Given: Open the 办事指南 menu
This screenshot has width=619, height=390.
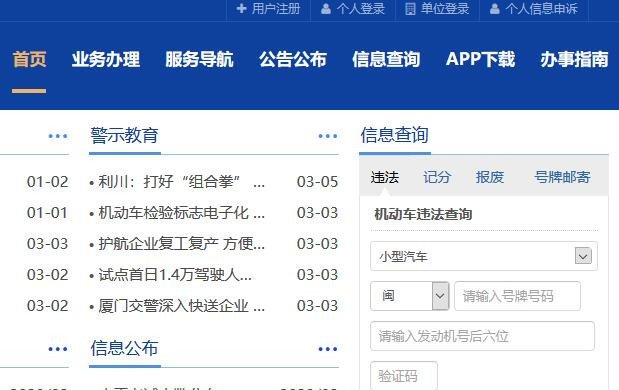Looking at the screenshot, I should pyautogui.click(x=574, y=60).
